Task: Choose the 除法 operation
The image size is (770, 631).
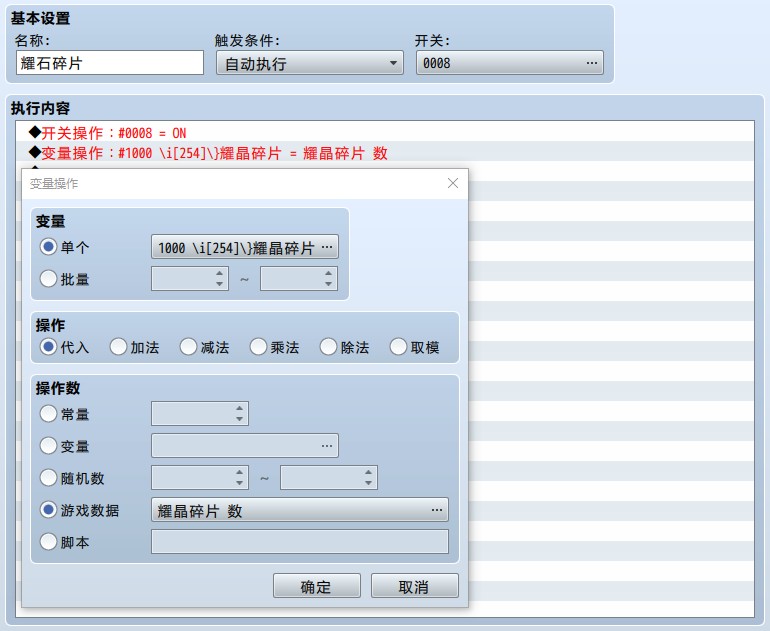Action: point(329,347)
